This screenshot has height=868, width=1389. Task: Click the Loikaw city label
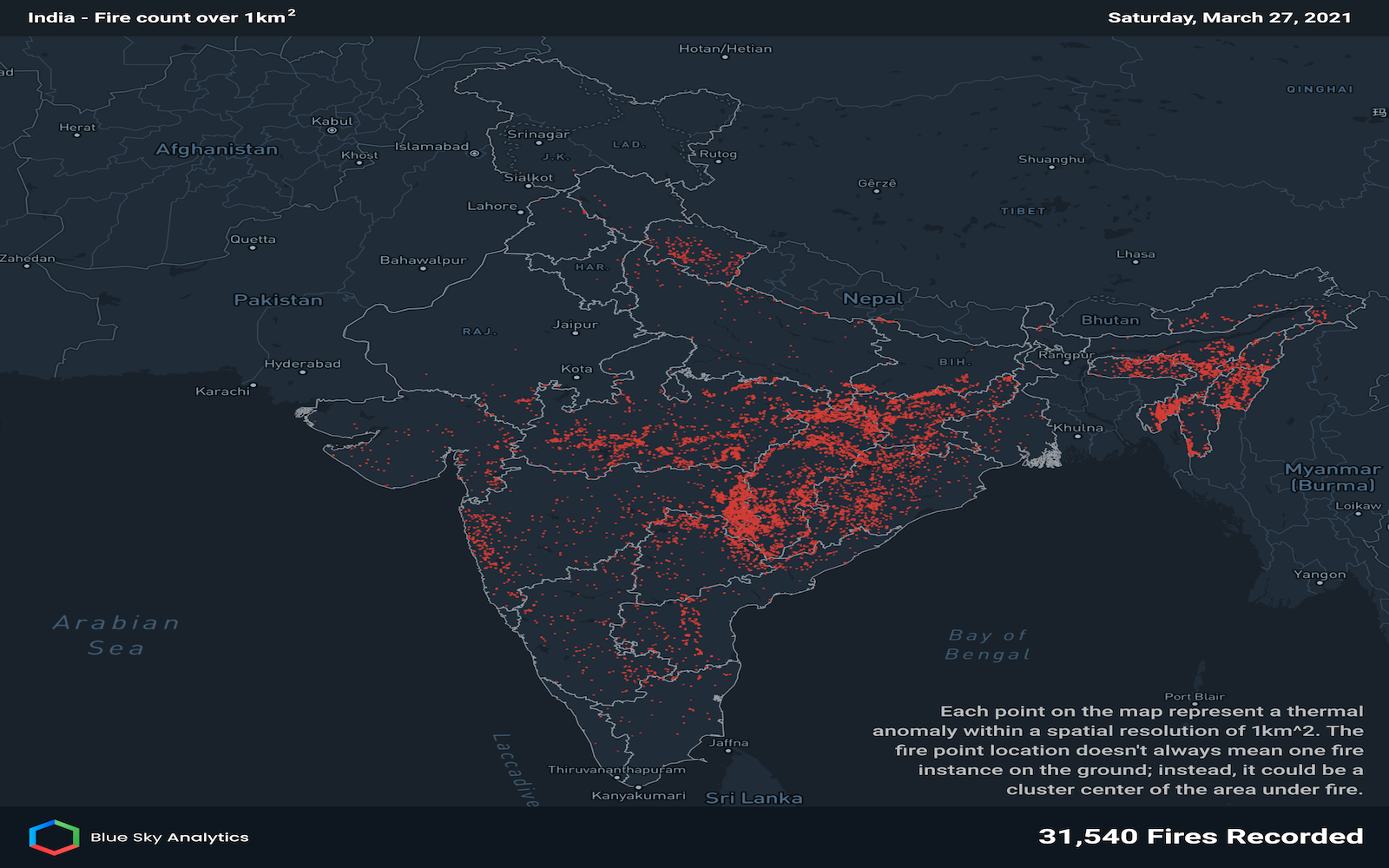(x=1358, y=506)
